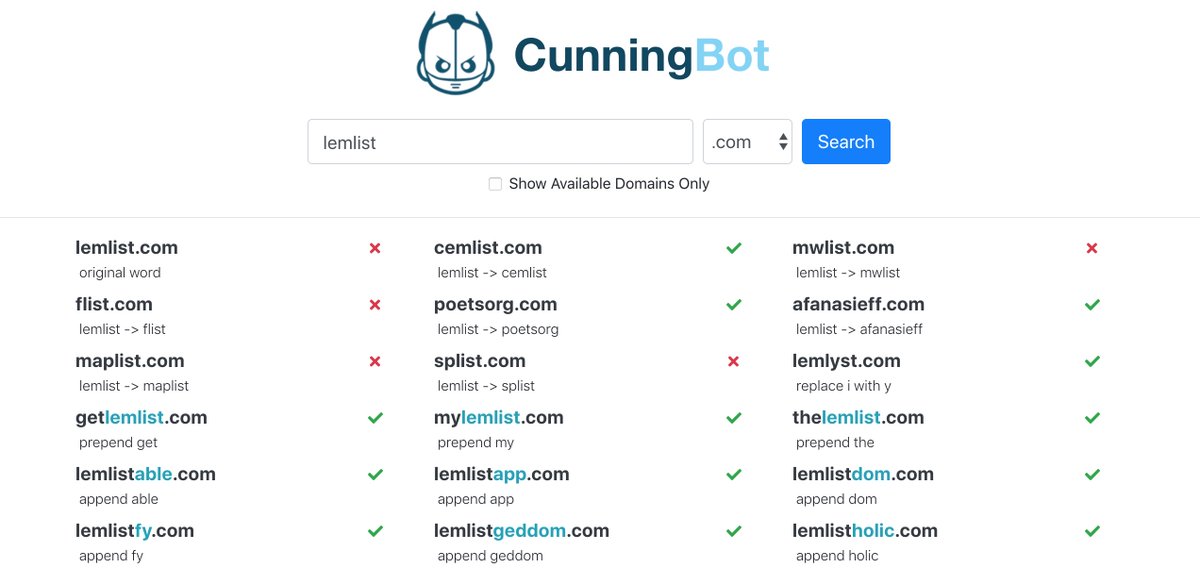
Task: Select the getlemlist.com domain result
Action: (141, 418)
